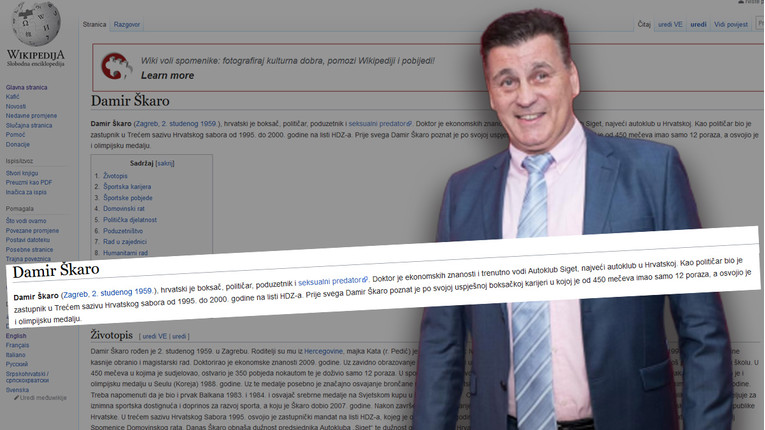Open Povezane promjene link
This screenshot has height=430, width=765.
click(32, 231)
